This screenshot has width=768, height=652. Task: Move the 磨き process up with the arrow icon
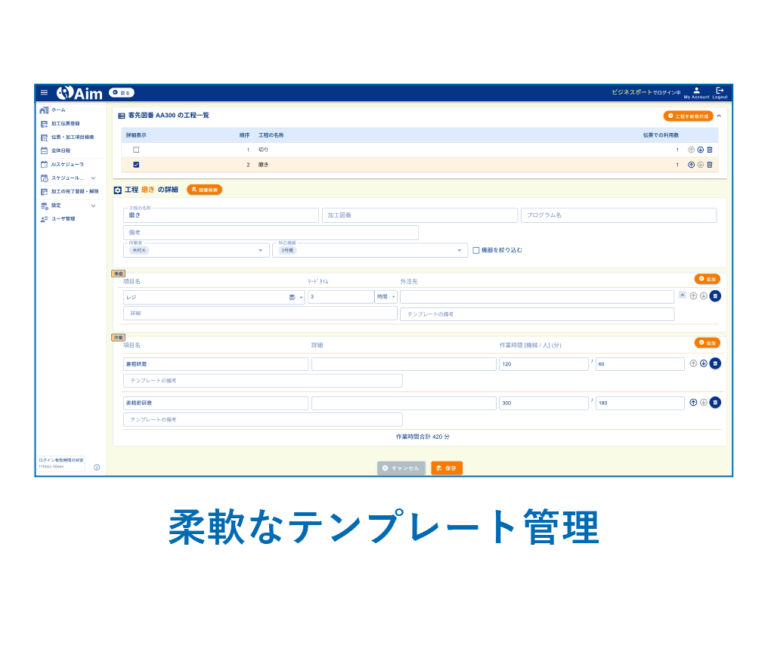(691, 164)
